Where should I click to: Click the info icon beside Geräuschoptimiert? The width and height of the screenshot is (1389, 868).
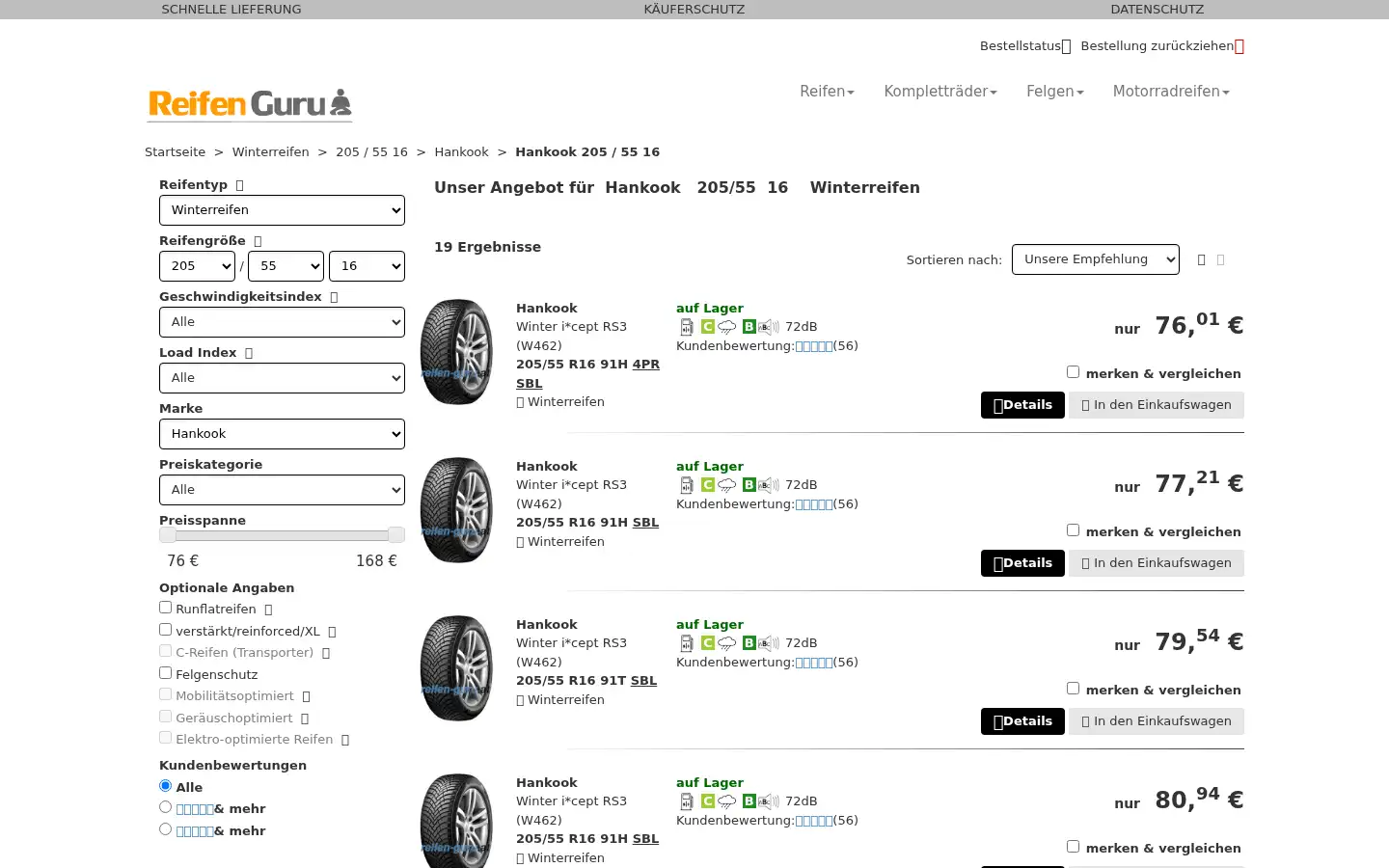[x=305, y=719]
